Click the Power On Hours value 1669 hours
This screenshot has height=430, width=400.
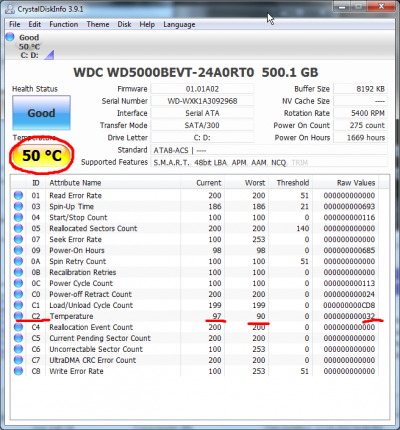tap(360, 138)
